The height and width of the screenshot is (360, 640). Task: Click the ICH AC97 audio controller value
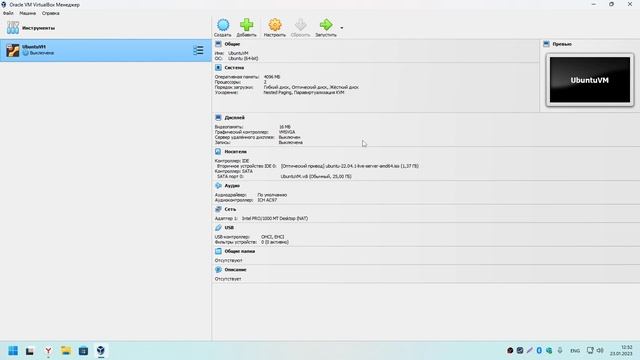[267, 200]
